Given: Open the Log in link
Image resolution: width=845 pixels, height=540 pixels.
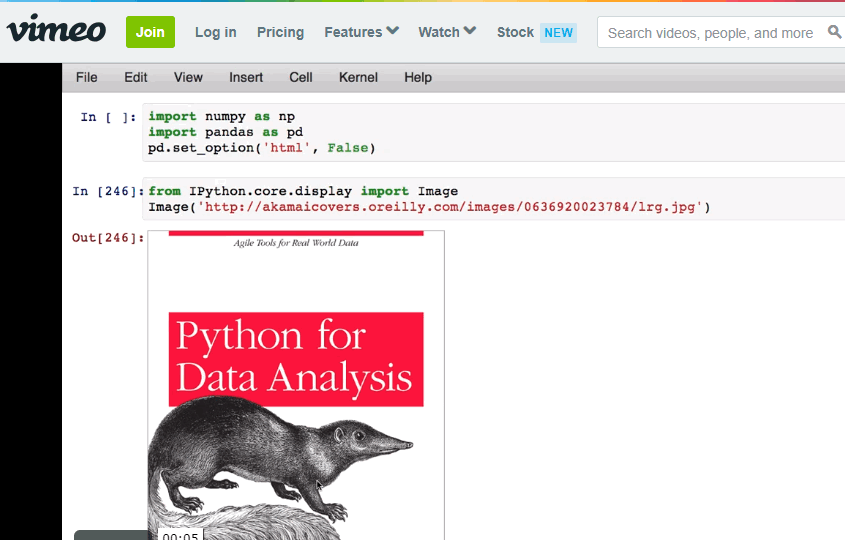Looking at the screenshot, I should pyautogui.click(x=216, y=32).
